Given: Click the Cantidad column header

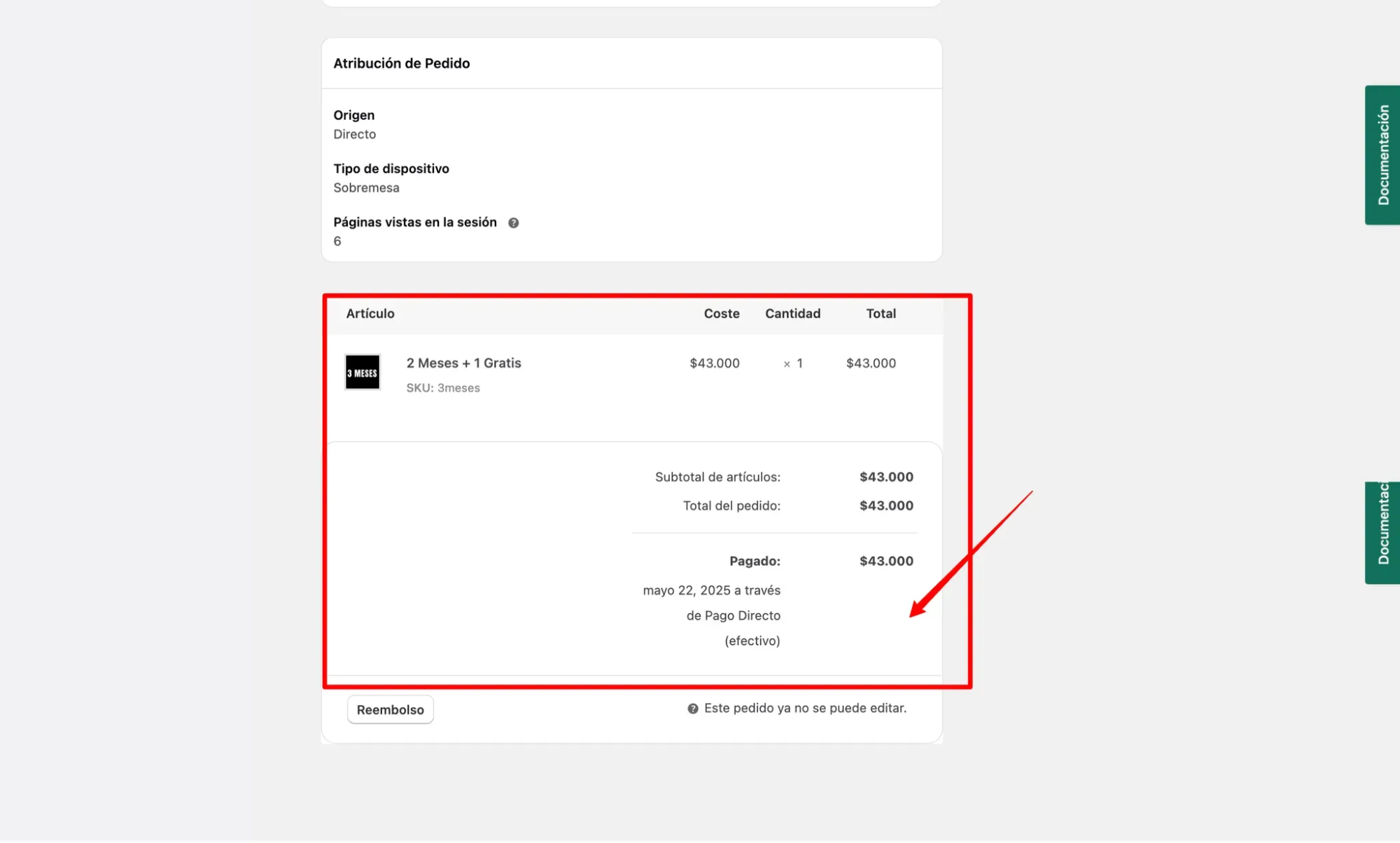Looking at the screenshot, I should 792,314.
